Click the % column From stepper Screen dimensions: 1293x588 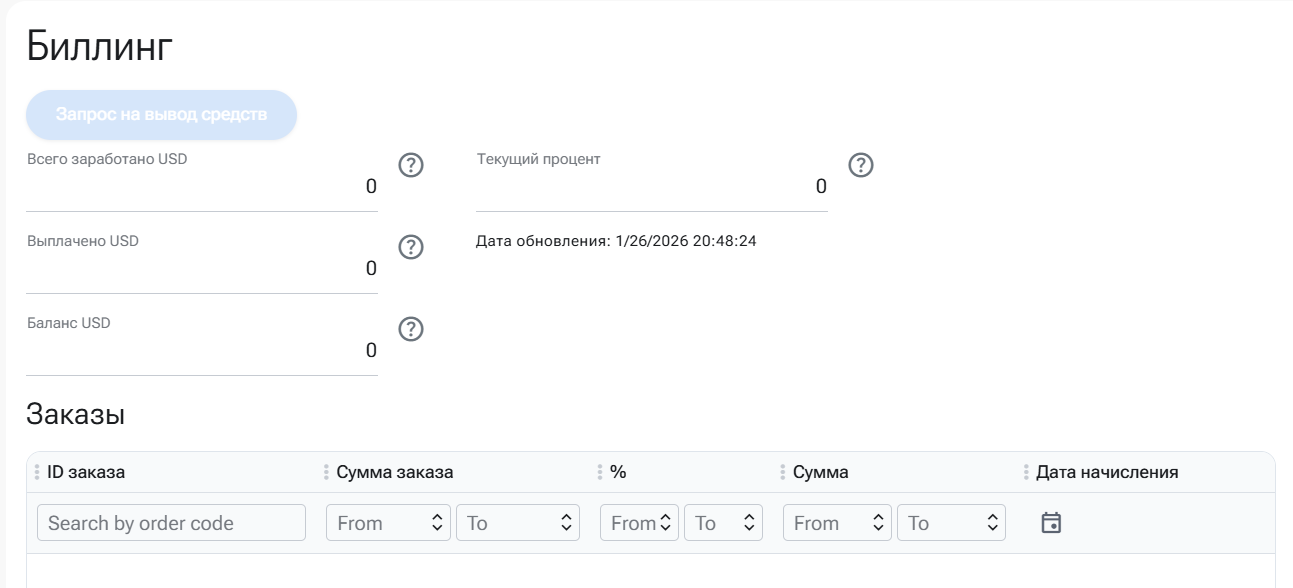tap(639, 523)
